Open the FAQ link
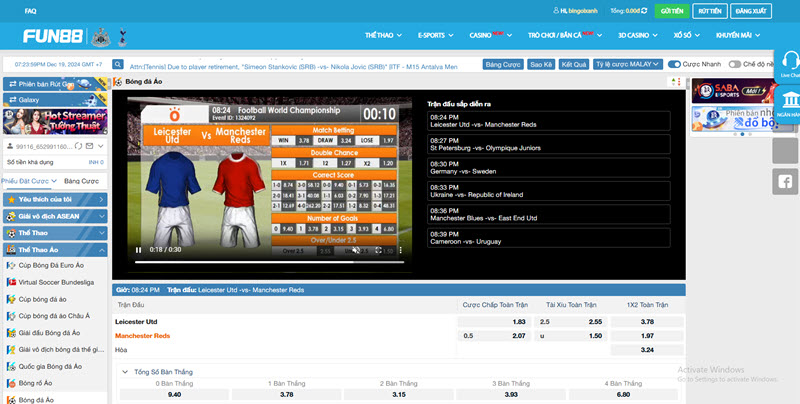The width and height of the screenshot is (800, 404). pos(30,11)
